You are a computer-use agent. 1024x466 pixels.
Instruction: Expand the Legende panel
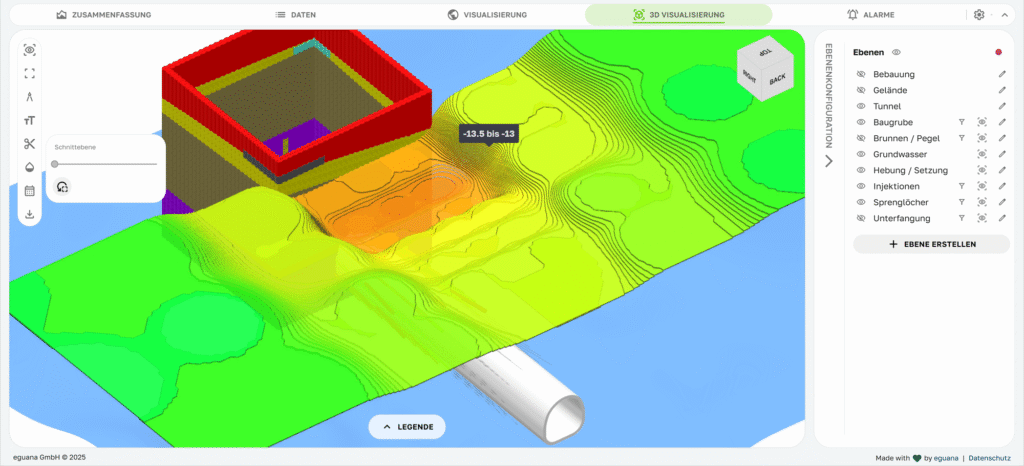coord(407,427)
